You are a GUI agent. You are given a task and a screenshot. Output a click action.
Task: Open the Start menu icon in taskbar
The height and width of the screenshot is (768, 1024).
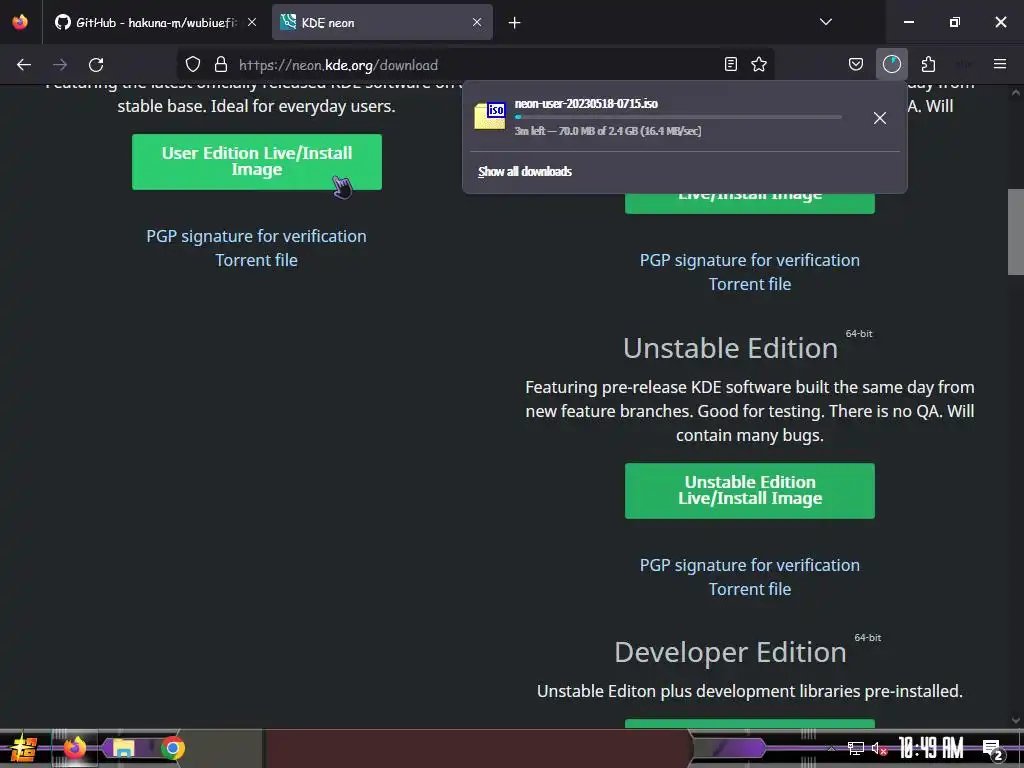point(23,748)
